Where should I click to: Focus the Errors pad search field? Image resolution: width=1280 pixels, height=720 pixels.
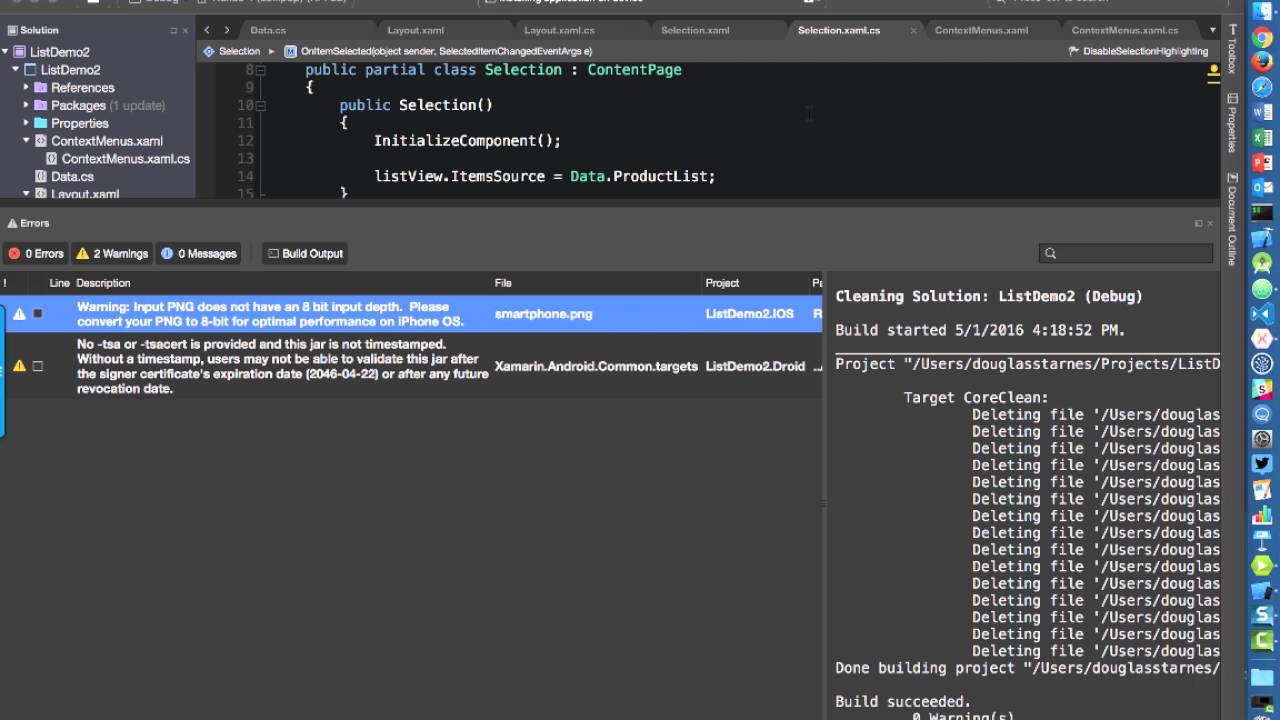coord(1126,253)
